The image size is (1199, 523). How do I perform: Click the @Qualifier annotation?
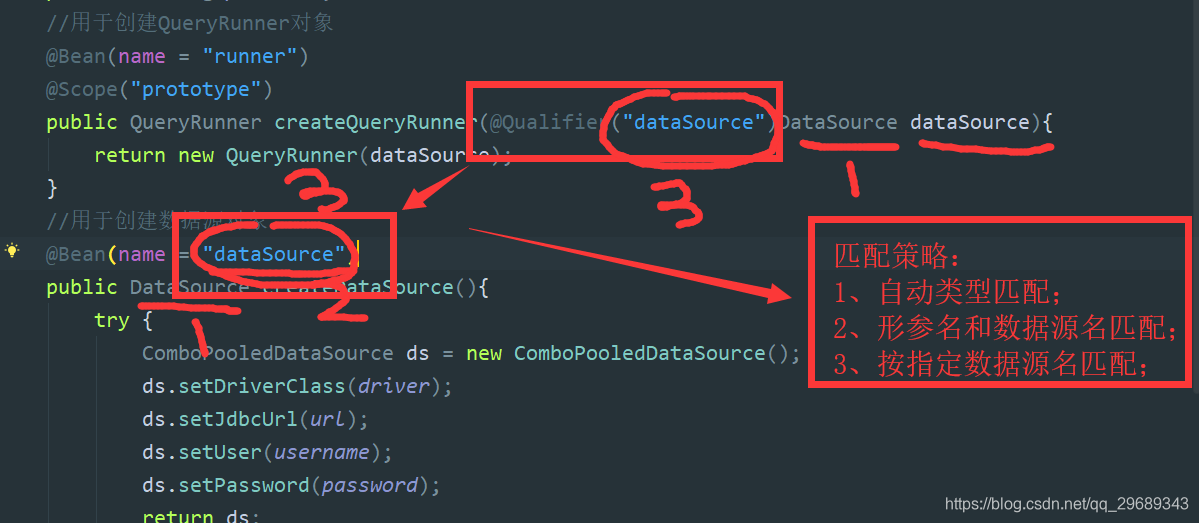[546, 123]
